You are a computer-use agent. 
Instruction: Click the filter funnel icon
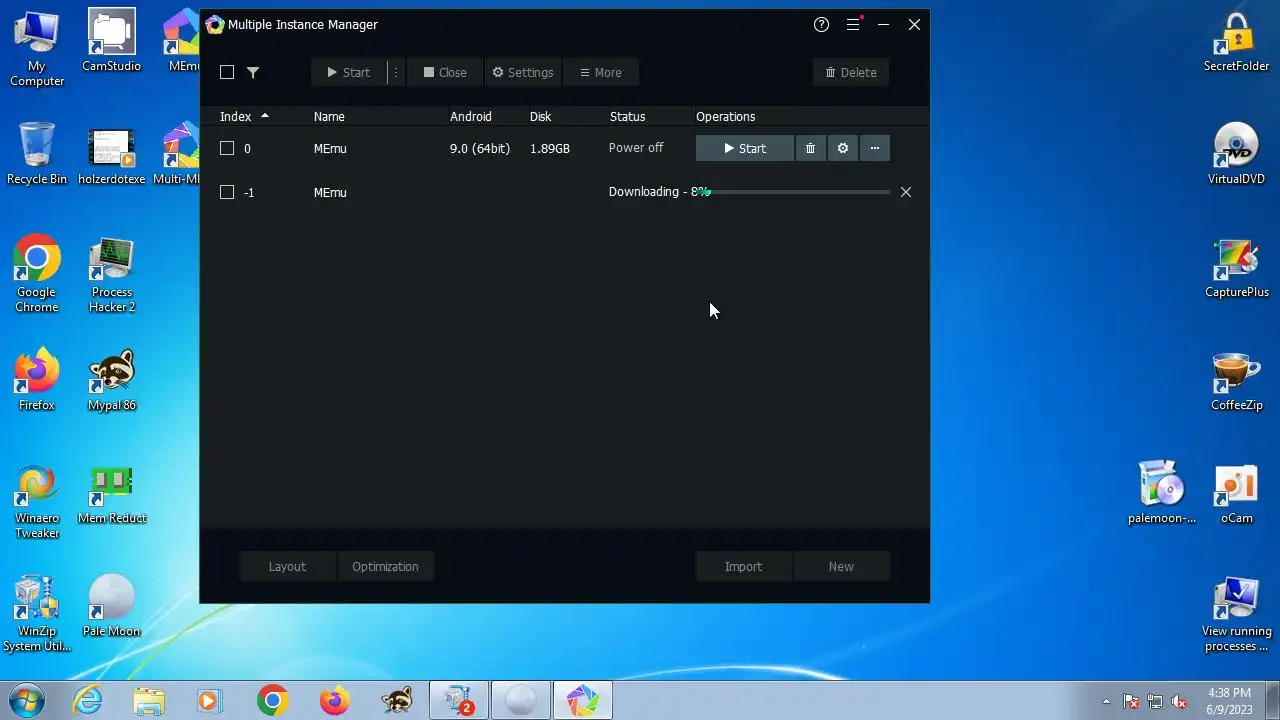[253, 72]
